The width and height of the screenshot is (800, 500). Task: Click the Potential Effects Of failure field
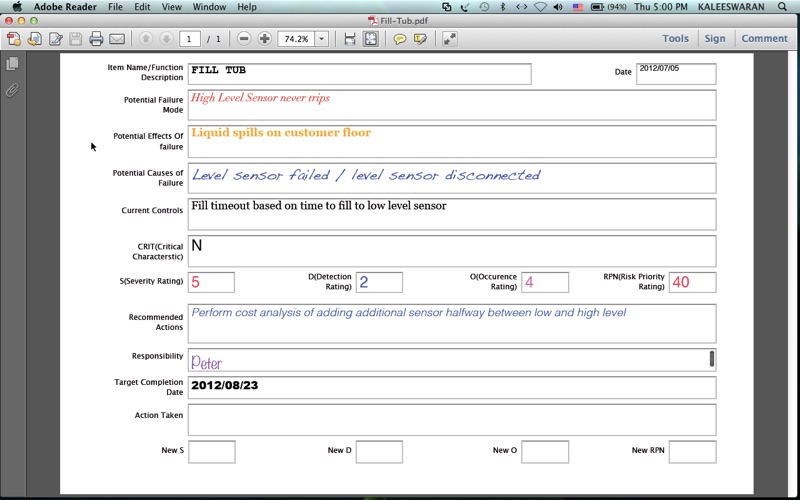point(452,141)
